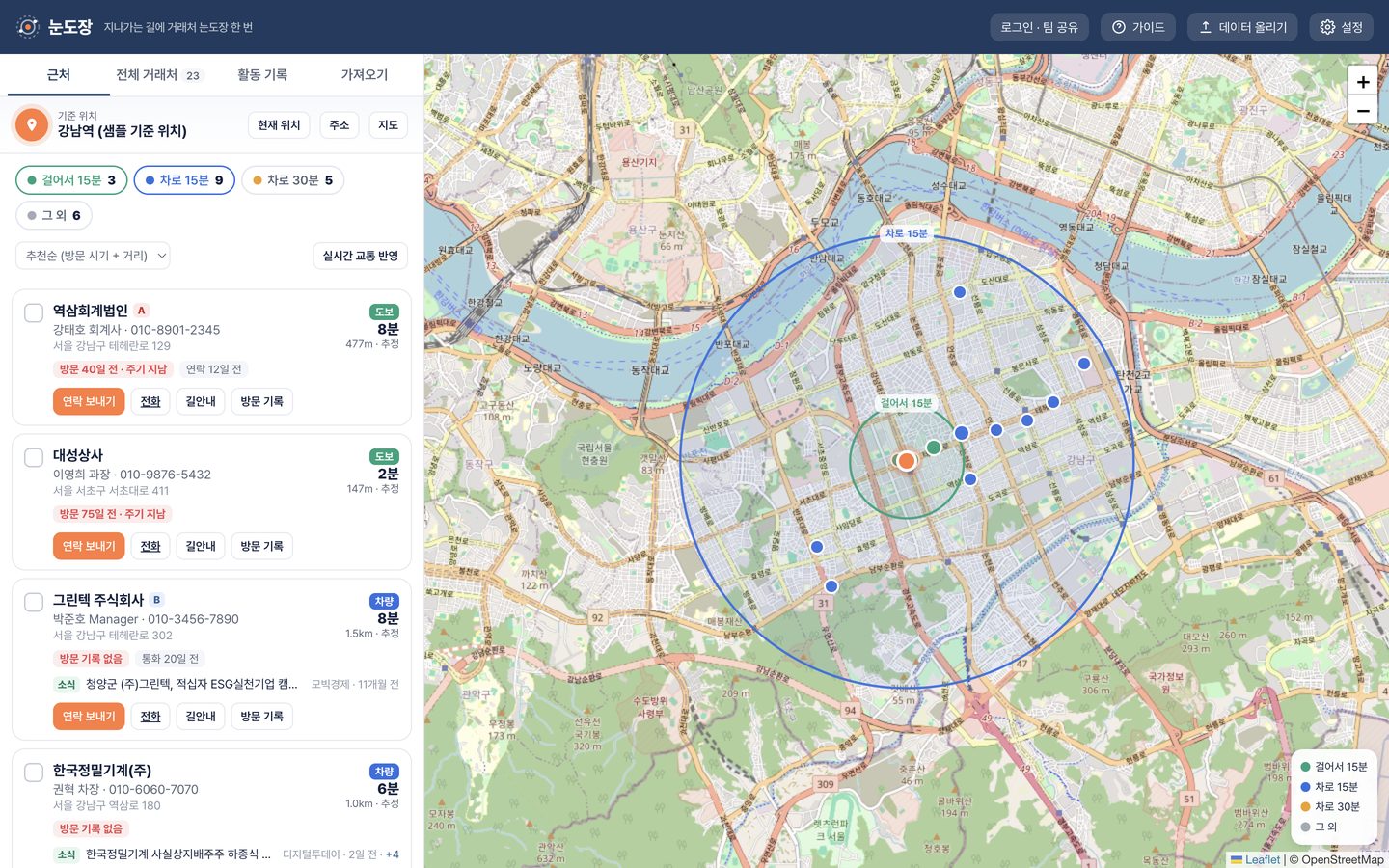
Task: Send contact message to 역삼회계법인
Action: pyautogui.click(x=89, y=401)
